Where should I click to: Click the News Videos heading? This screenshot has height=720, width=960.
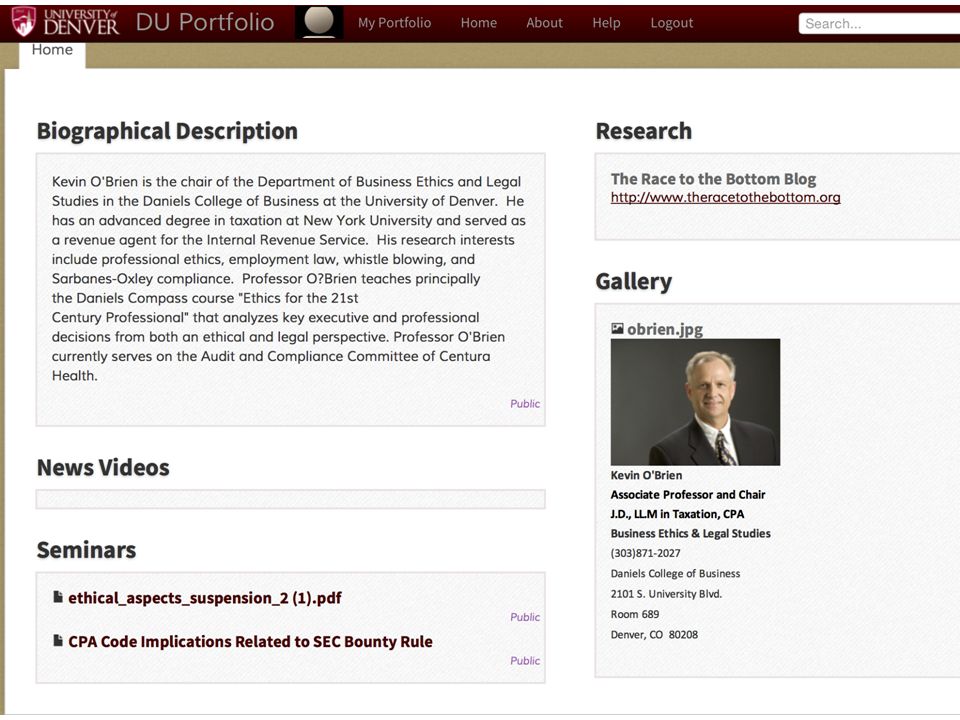pyautogui.click(x=103, y=468)
